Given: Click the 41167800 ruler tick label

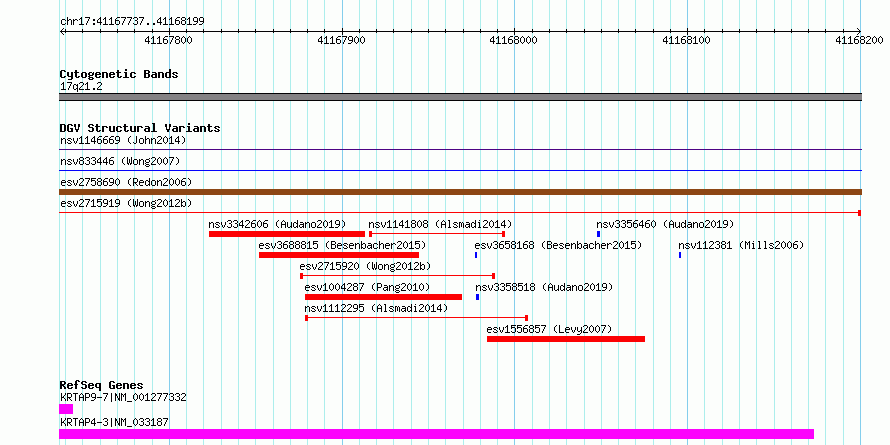Looking at the screenshot, I should pyautogui.click(x=169, y=40).
